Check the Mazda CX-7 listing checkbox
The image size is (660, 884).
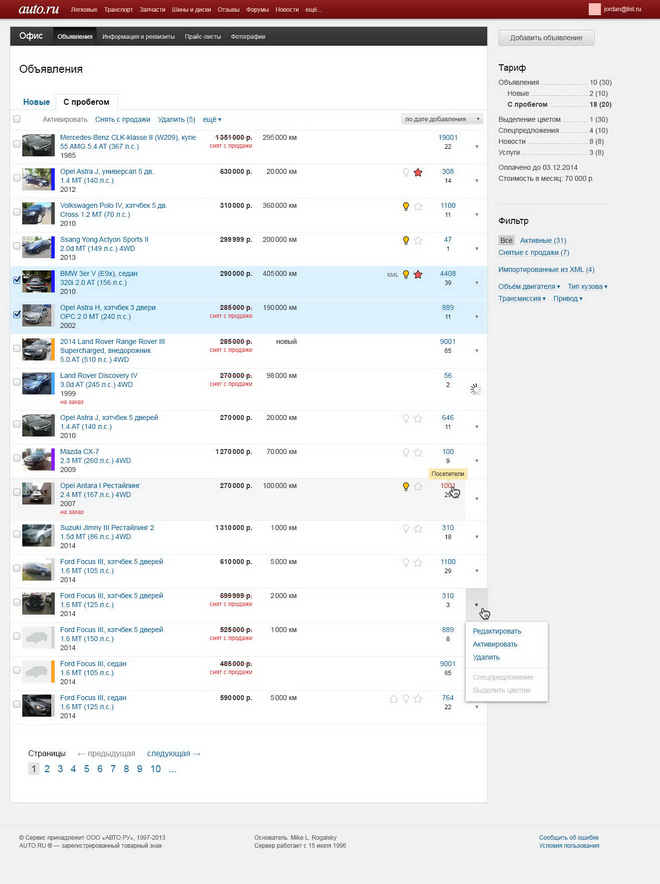(17, 458)
